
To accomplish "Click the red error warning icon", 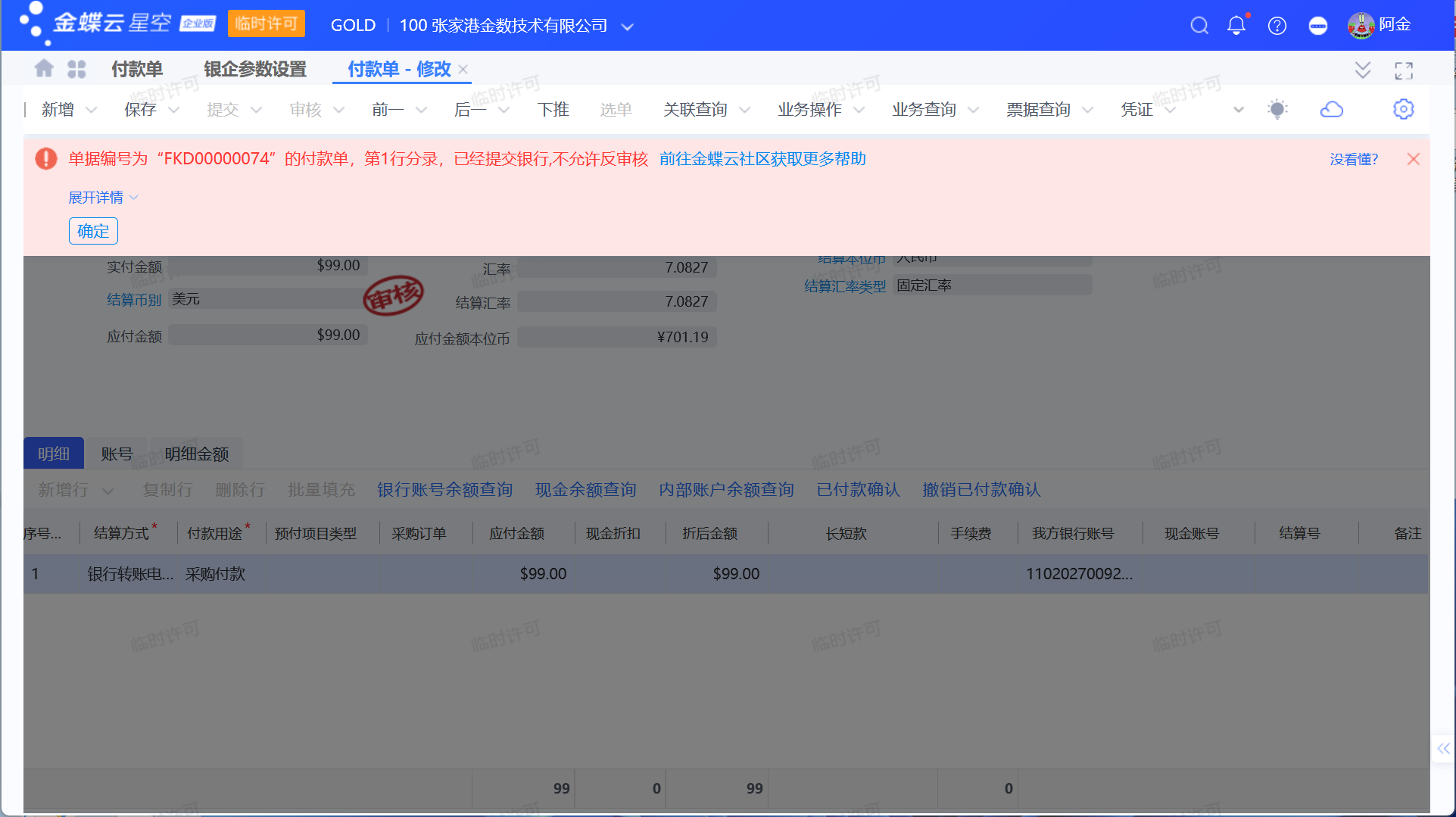I will pyautogui.click(x=46, y=158).
